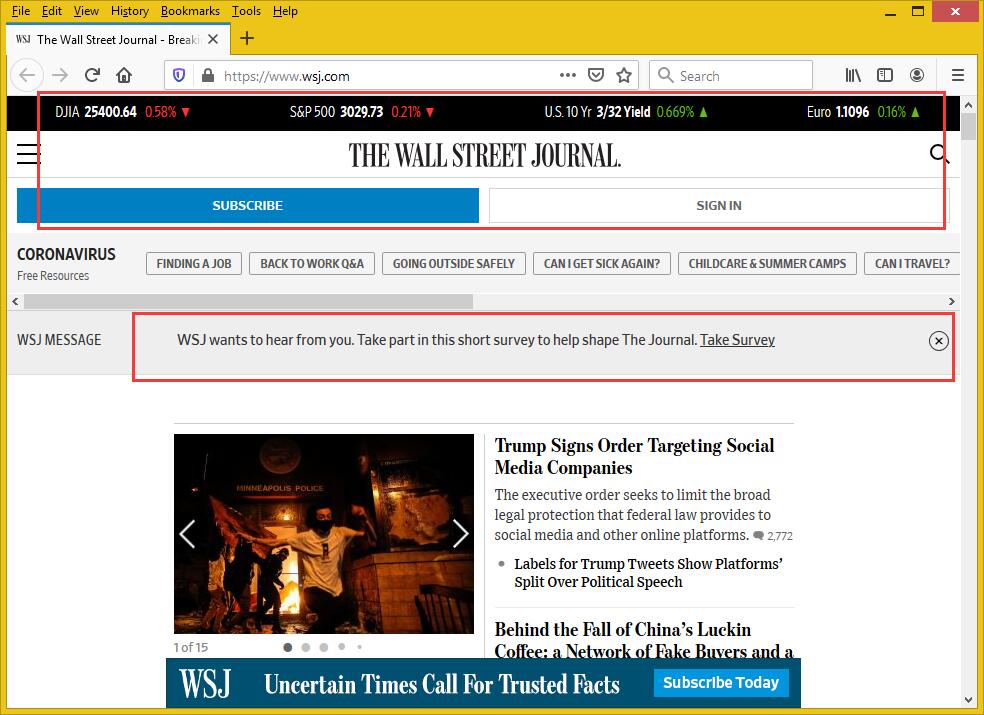Advance slideshow with next arrow
This screenshot has height=715, width=984.
pos(460,534)
